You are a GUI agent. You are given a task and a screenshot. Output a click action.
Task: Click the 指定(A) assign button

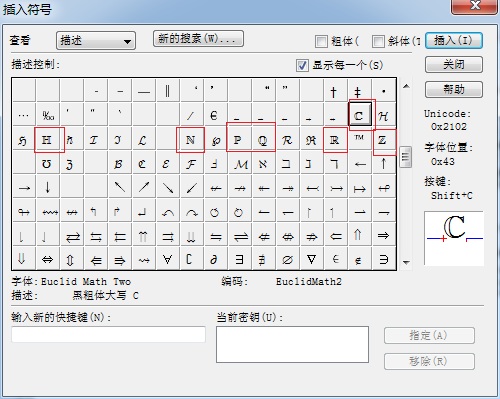pyautogui.click(x=429, y=335)
